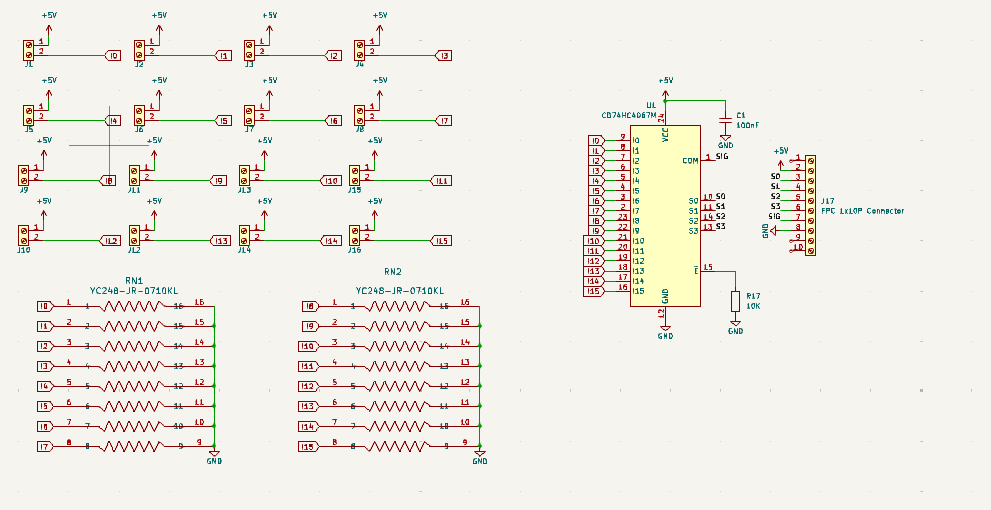Click the J16 two-pin connector symbol

(354, 235)
